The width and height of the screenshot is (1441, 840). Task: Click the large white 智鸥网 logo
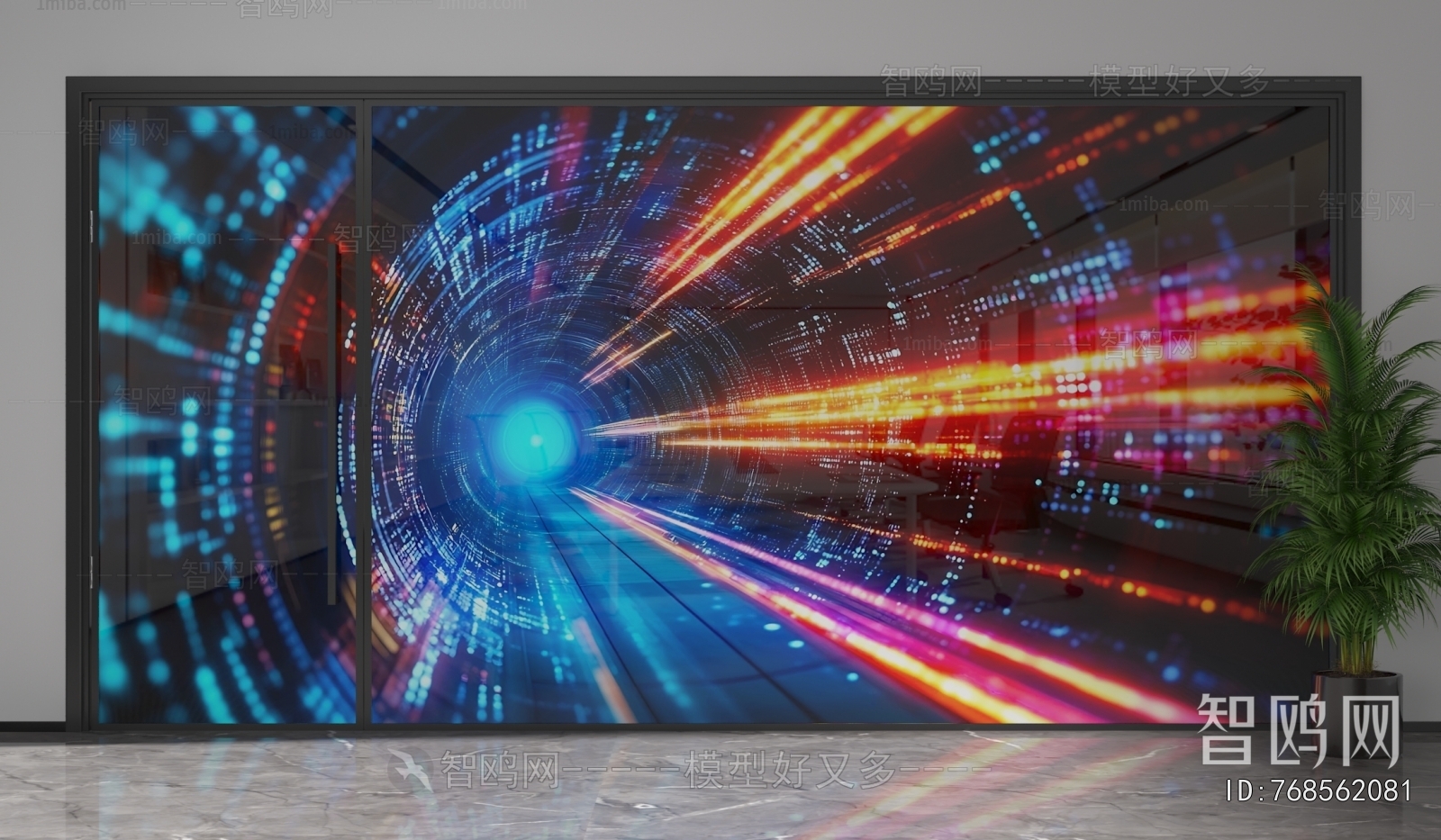1299,731
